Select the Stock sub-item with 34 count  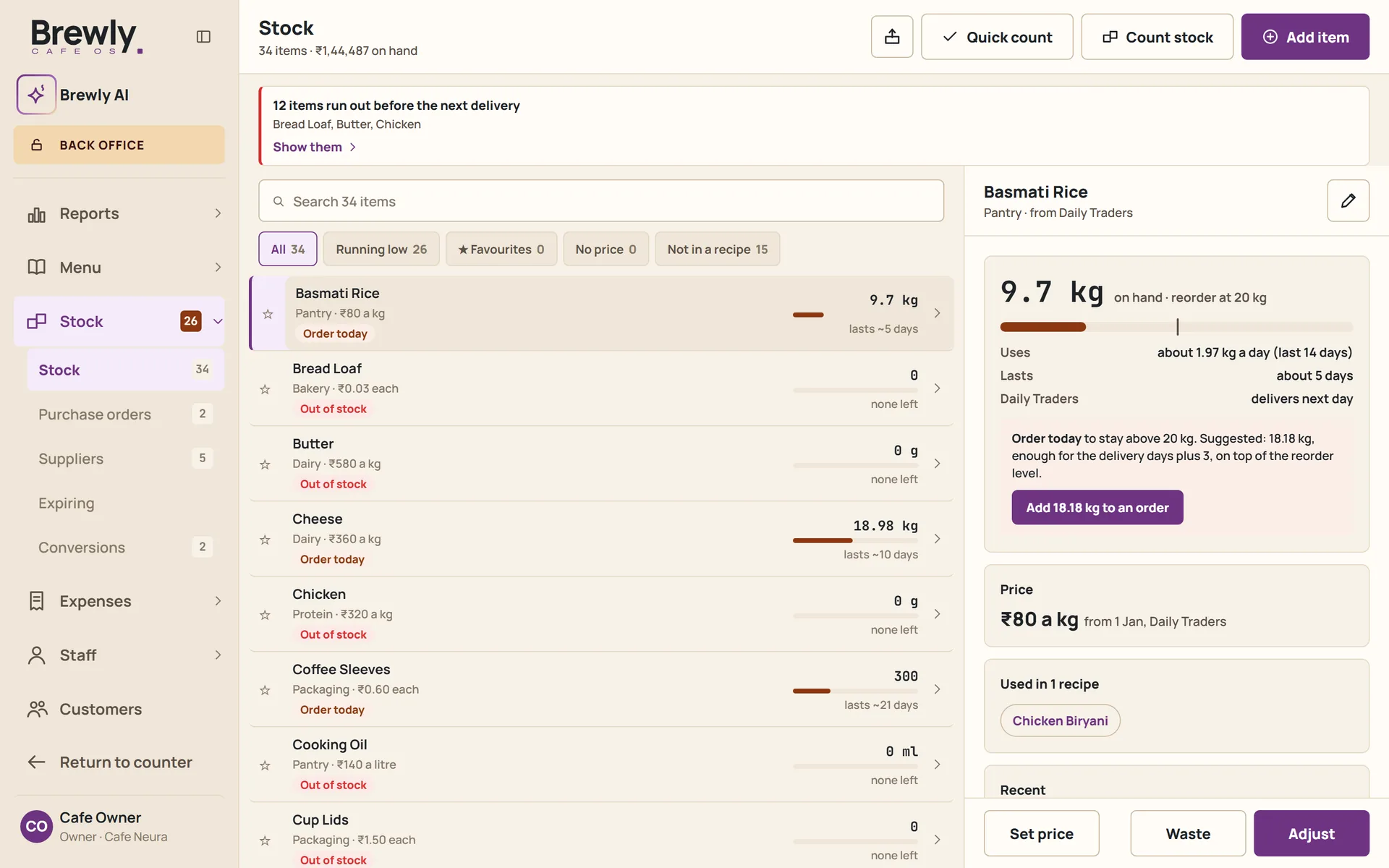click(x=125, y=370)
